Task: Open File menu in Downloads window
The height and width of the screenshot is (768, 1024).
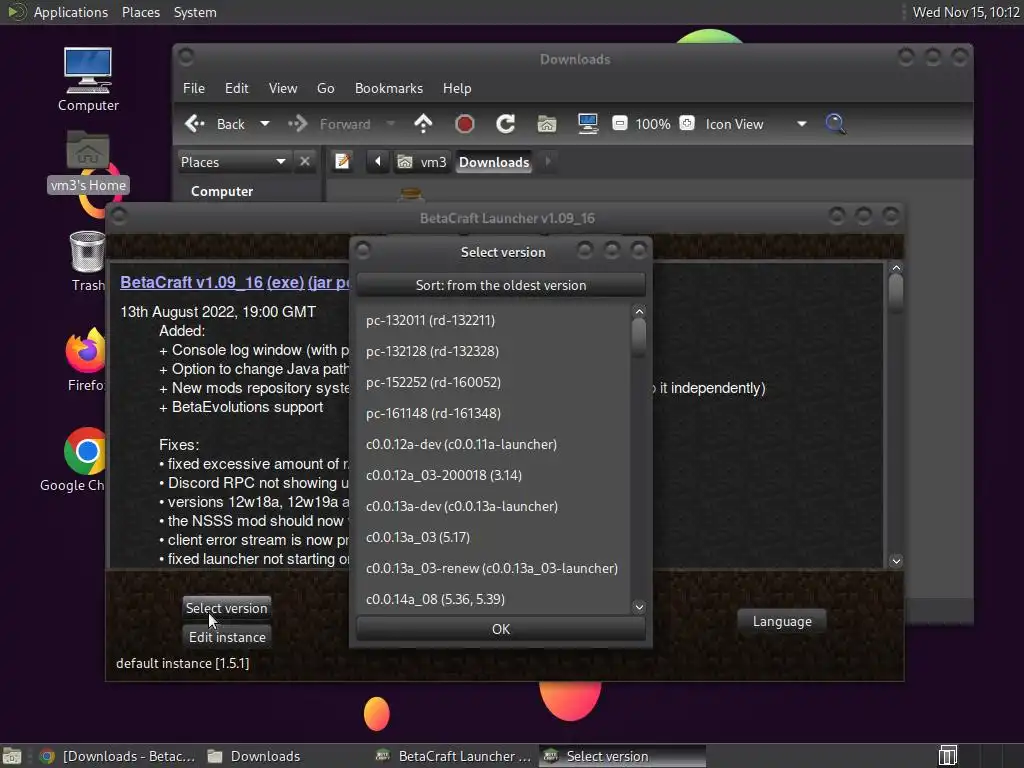Action: tap(193, 88)
